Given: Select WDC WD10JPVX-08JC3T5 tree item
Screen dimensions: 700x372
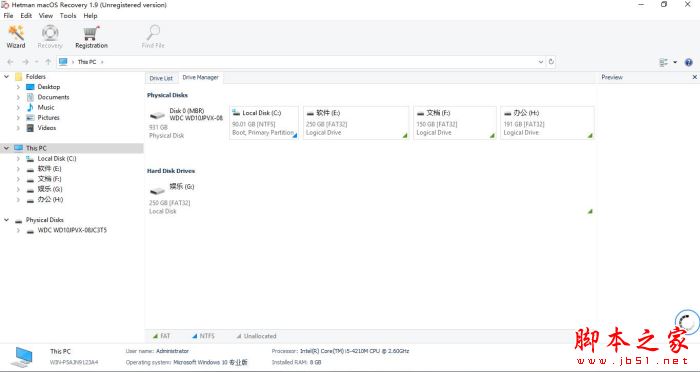Looking at the screenshot, I should (72, 231).
